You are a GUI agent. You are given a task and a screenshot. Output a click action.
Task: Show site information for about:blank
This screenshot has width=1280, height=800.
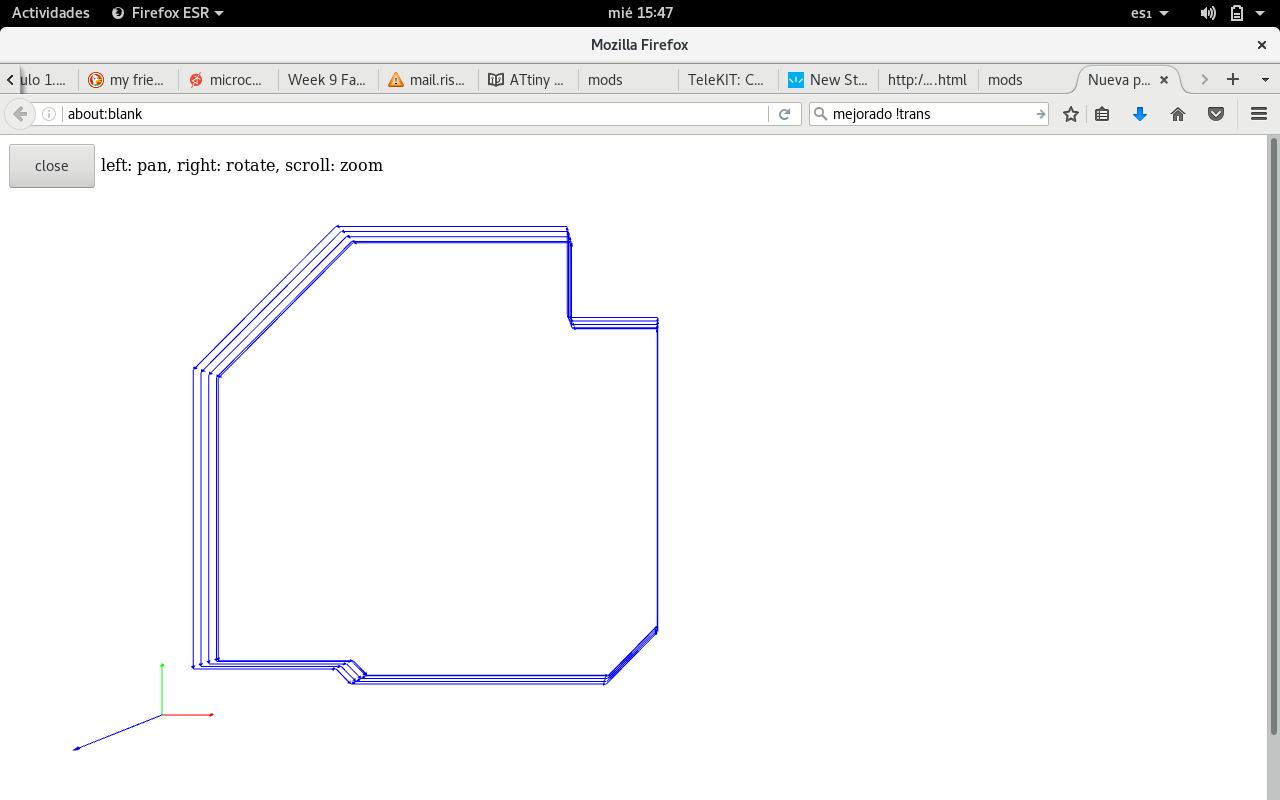point(49,114)
